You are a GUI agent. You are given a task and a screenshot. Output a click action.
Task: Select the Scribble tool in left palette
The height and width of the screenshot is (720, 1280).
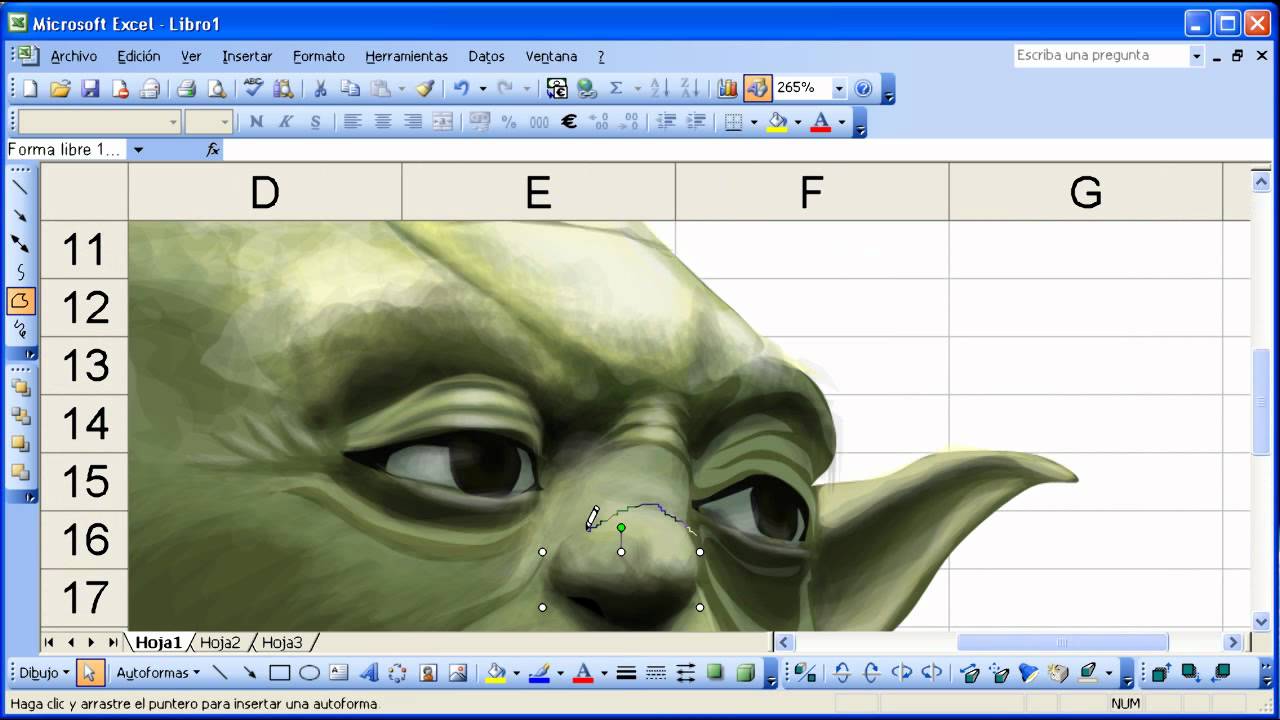click(x=20, y=329)
